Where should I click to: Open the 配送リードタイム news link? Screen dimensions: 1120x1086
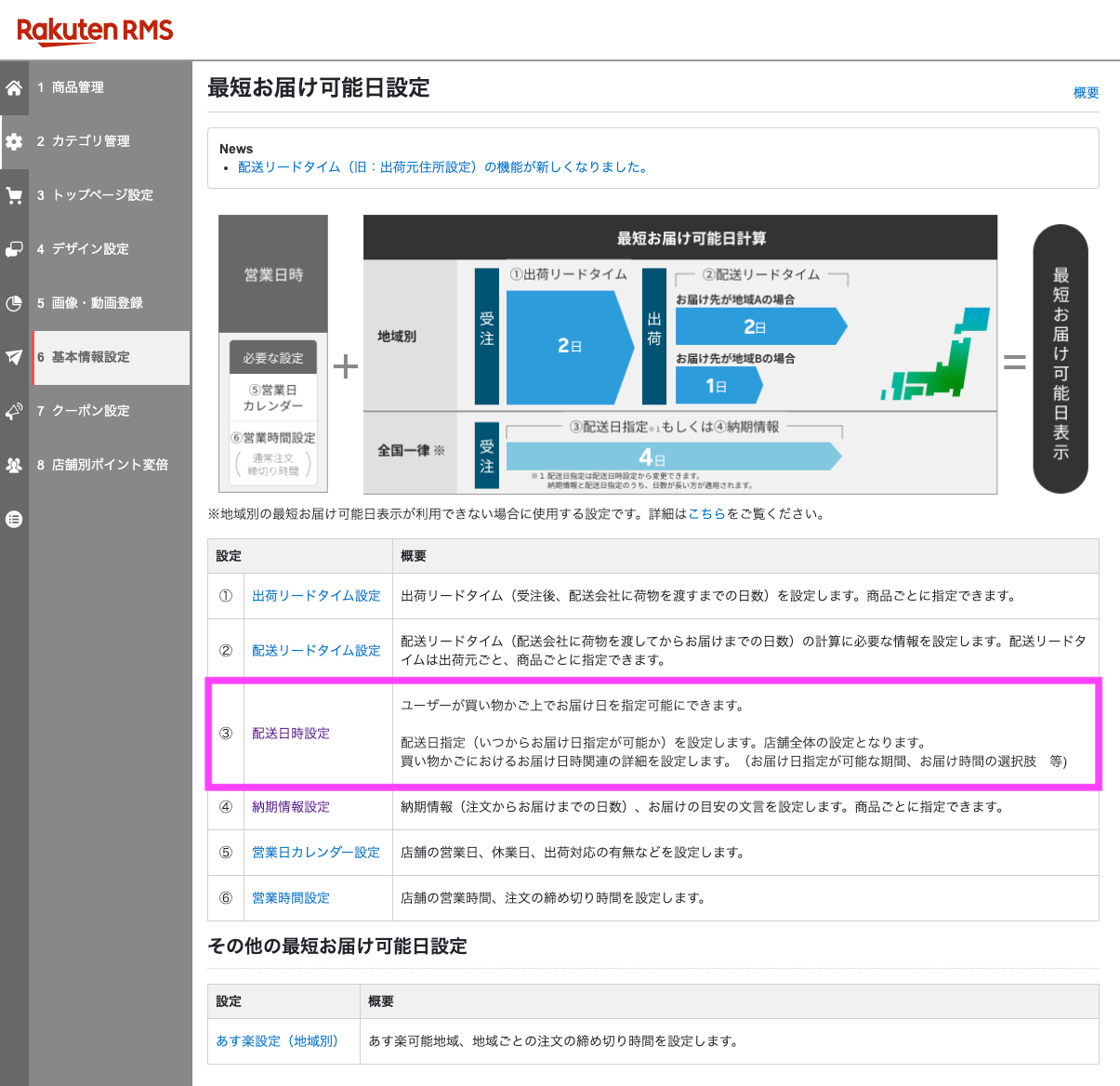click(x=442, y=167)
